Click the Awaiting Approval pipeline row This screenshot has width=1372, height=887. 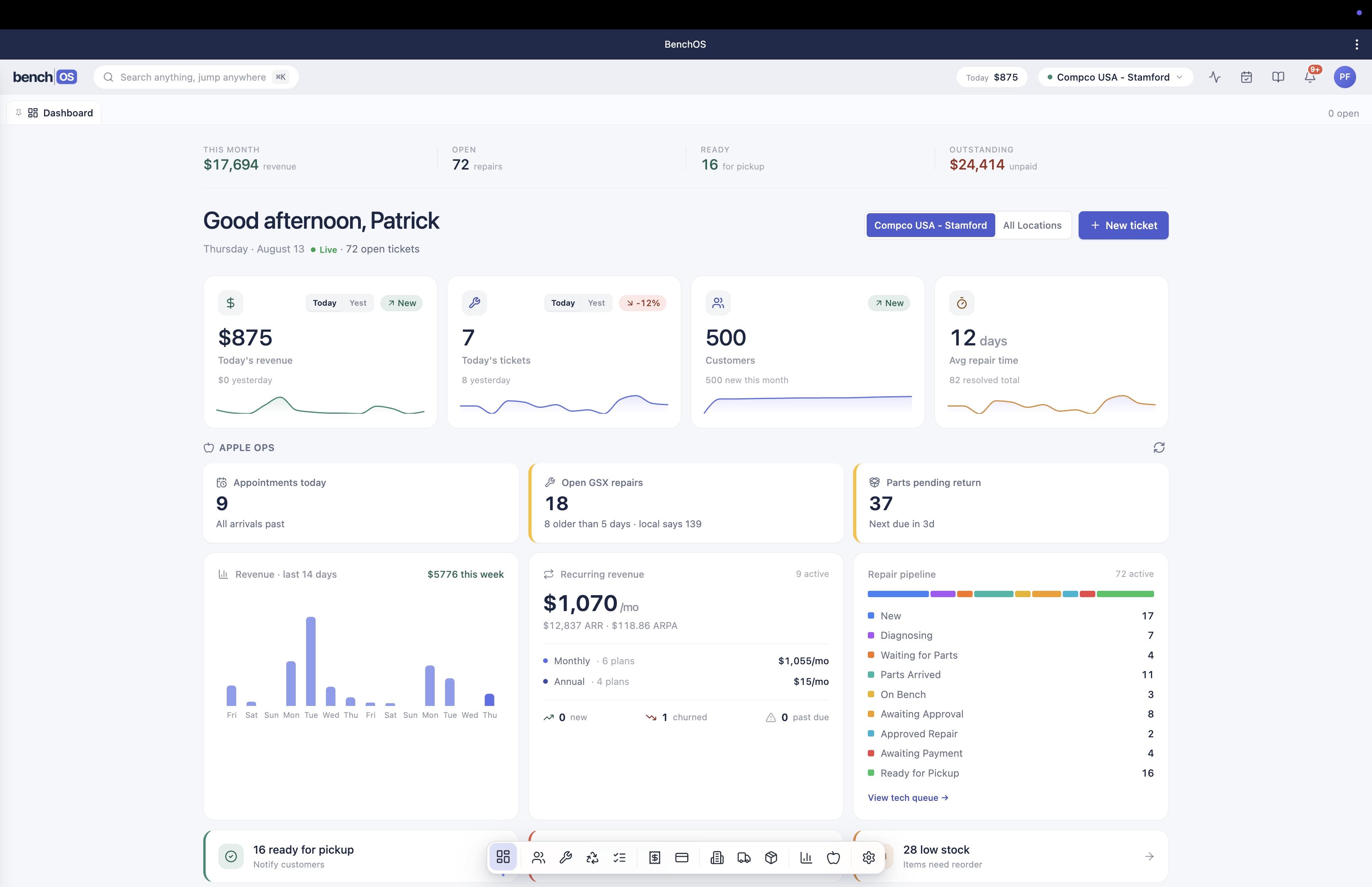[x=1010, y=714]
